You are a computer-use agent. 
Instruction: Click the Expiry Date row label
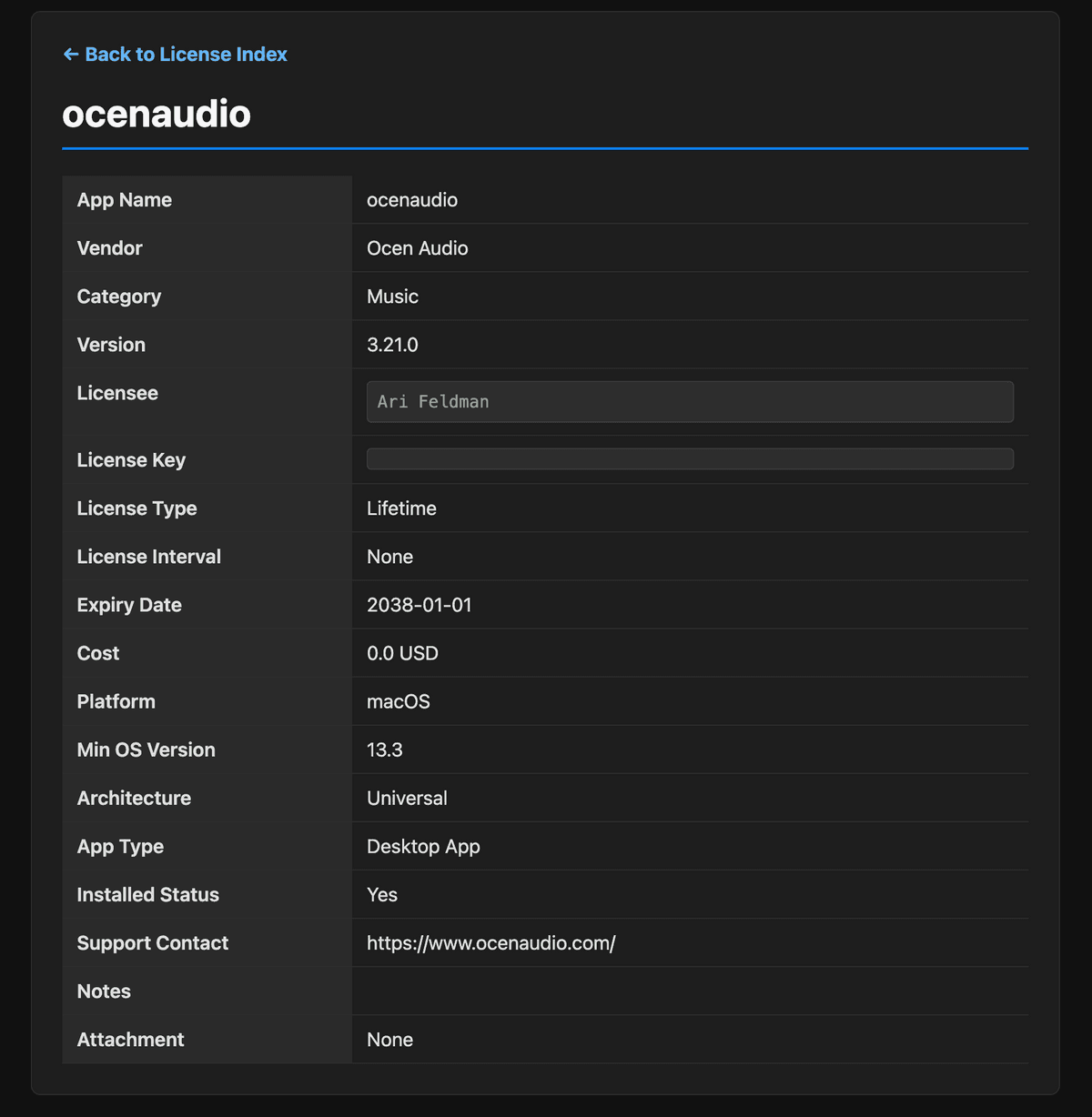[x=129, y=605]
